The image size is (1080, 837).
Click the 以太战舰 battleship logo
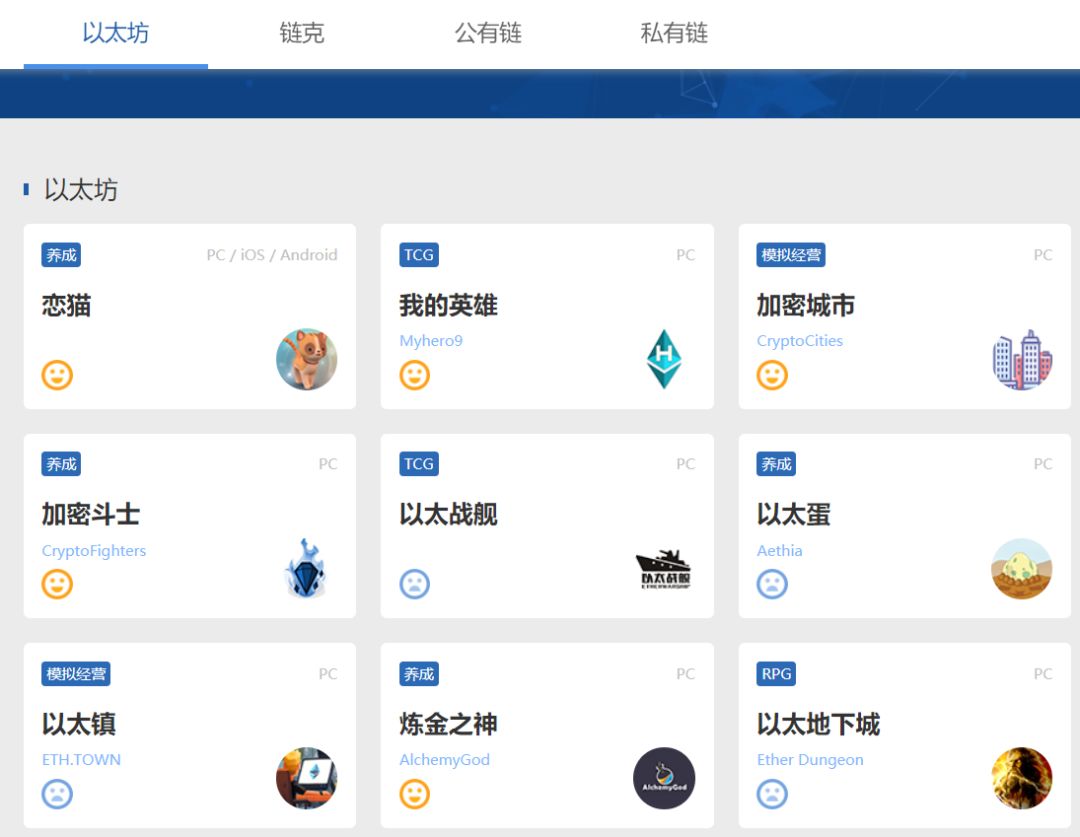point(664,569)
